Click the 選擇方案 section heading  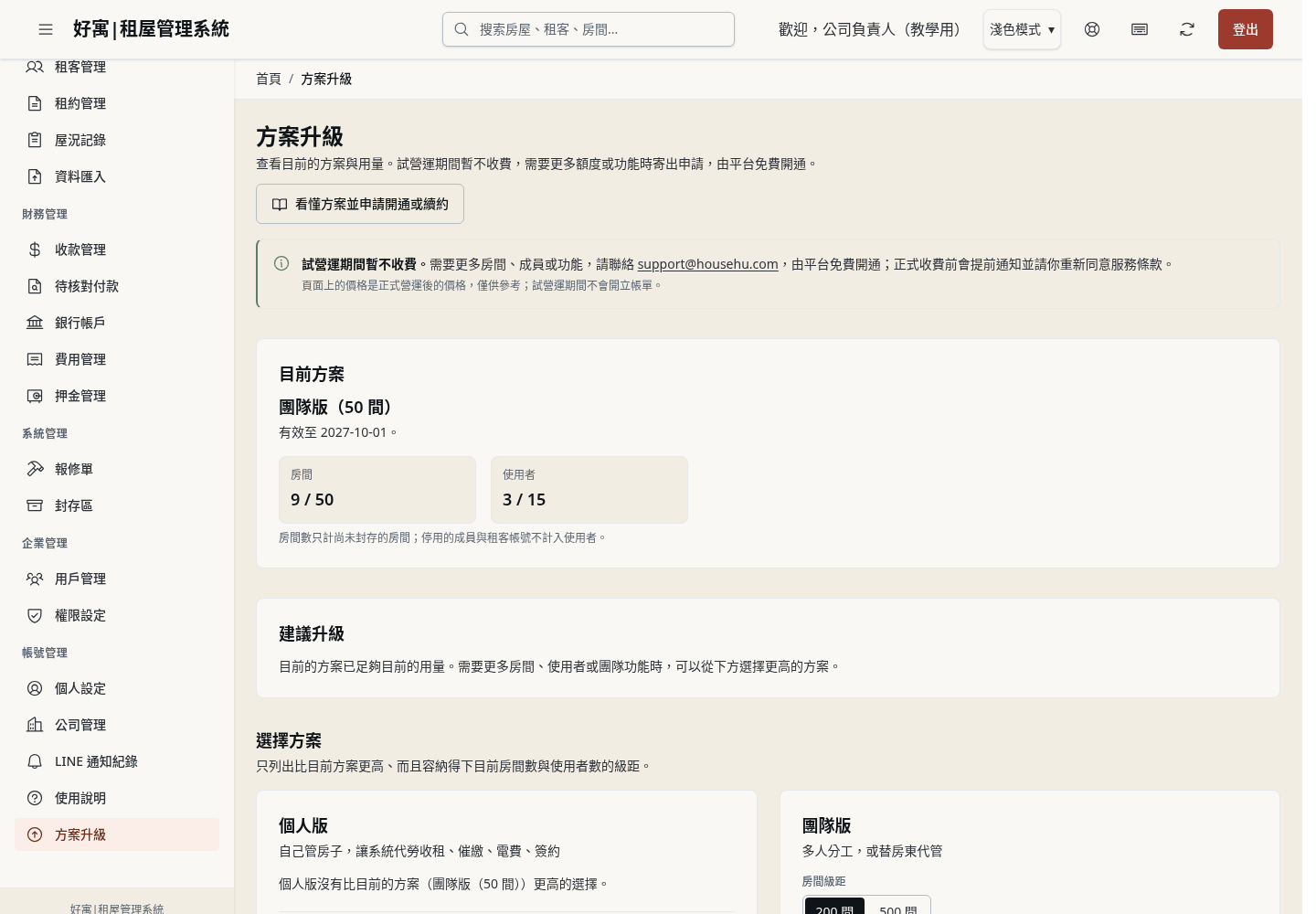pyautogui.click(x=289, y=740)
